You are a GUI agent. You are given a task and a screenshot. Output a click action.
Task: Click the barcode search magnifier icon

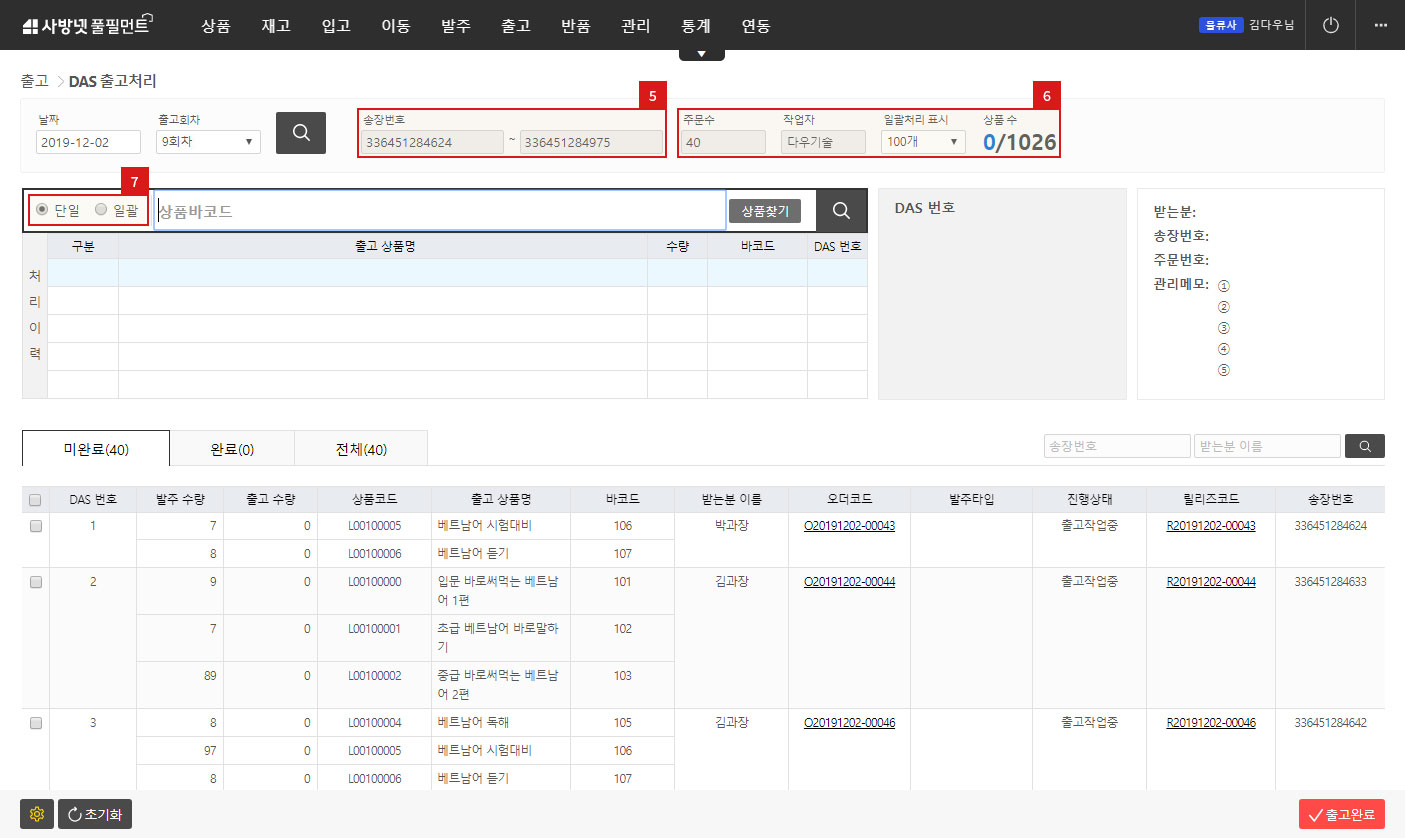[x=840, y=210]
